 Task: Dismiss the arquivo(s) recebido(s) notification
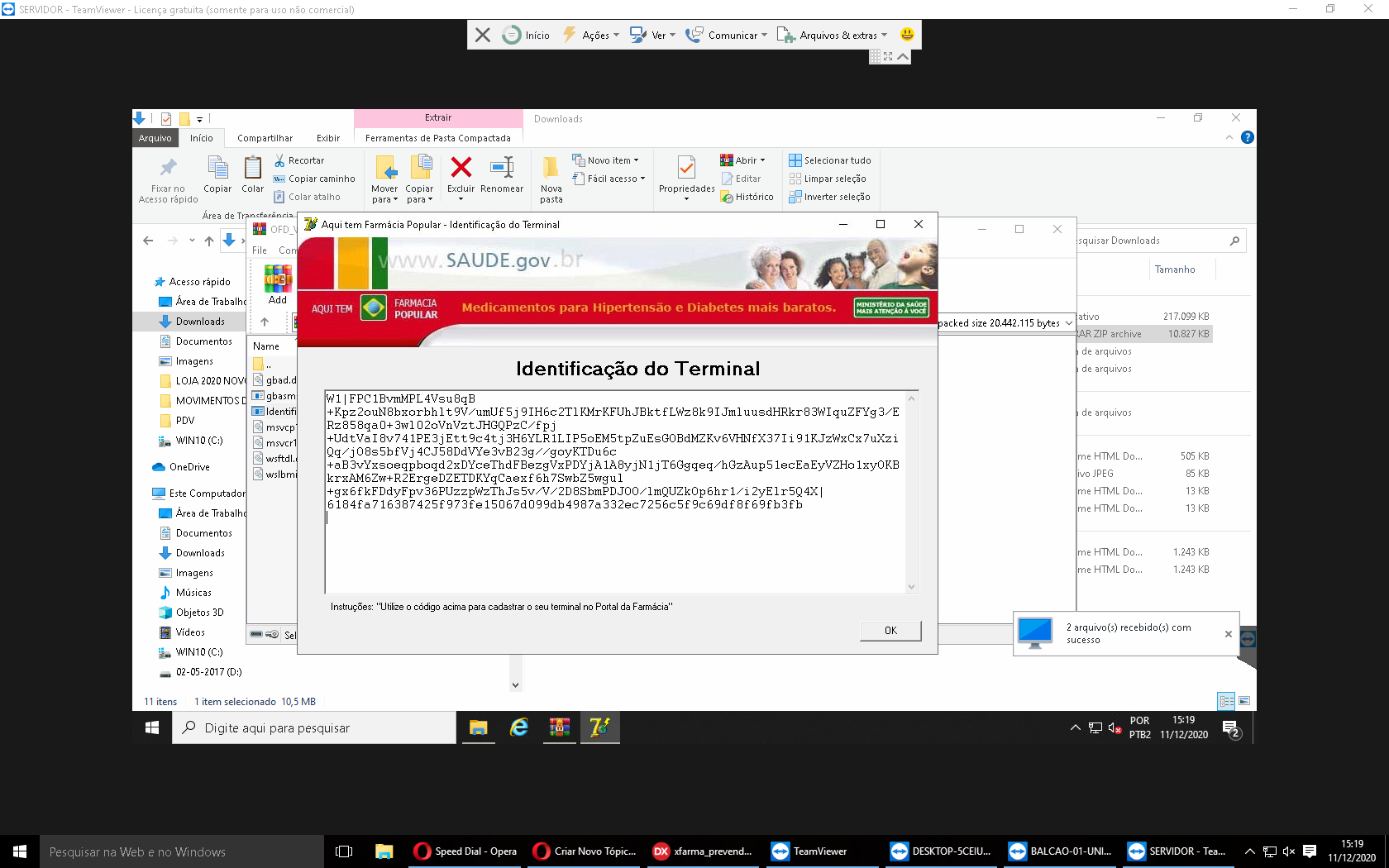coord(1228,634)
